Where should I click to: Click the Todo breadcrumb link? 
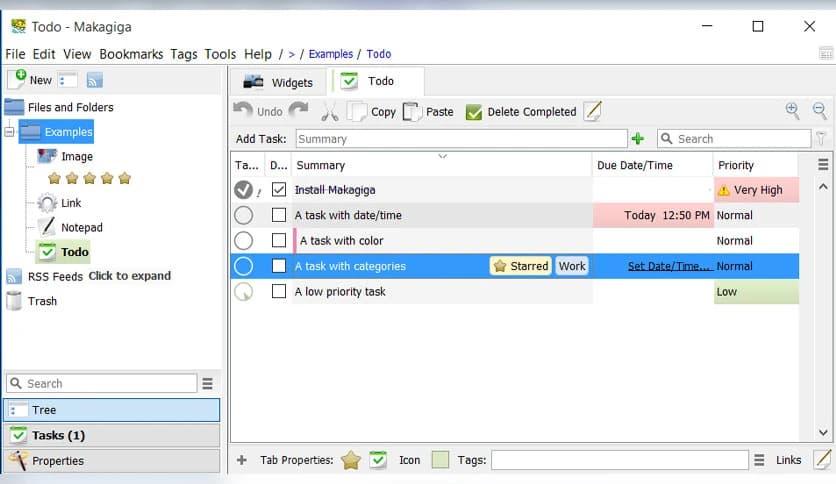(x=379, y=54)
